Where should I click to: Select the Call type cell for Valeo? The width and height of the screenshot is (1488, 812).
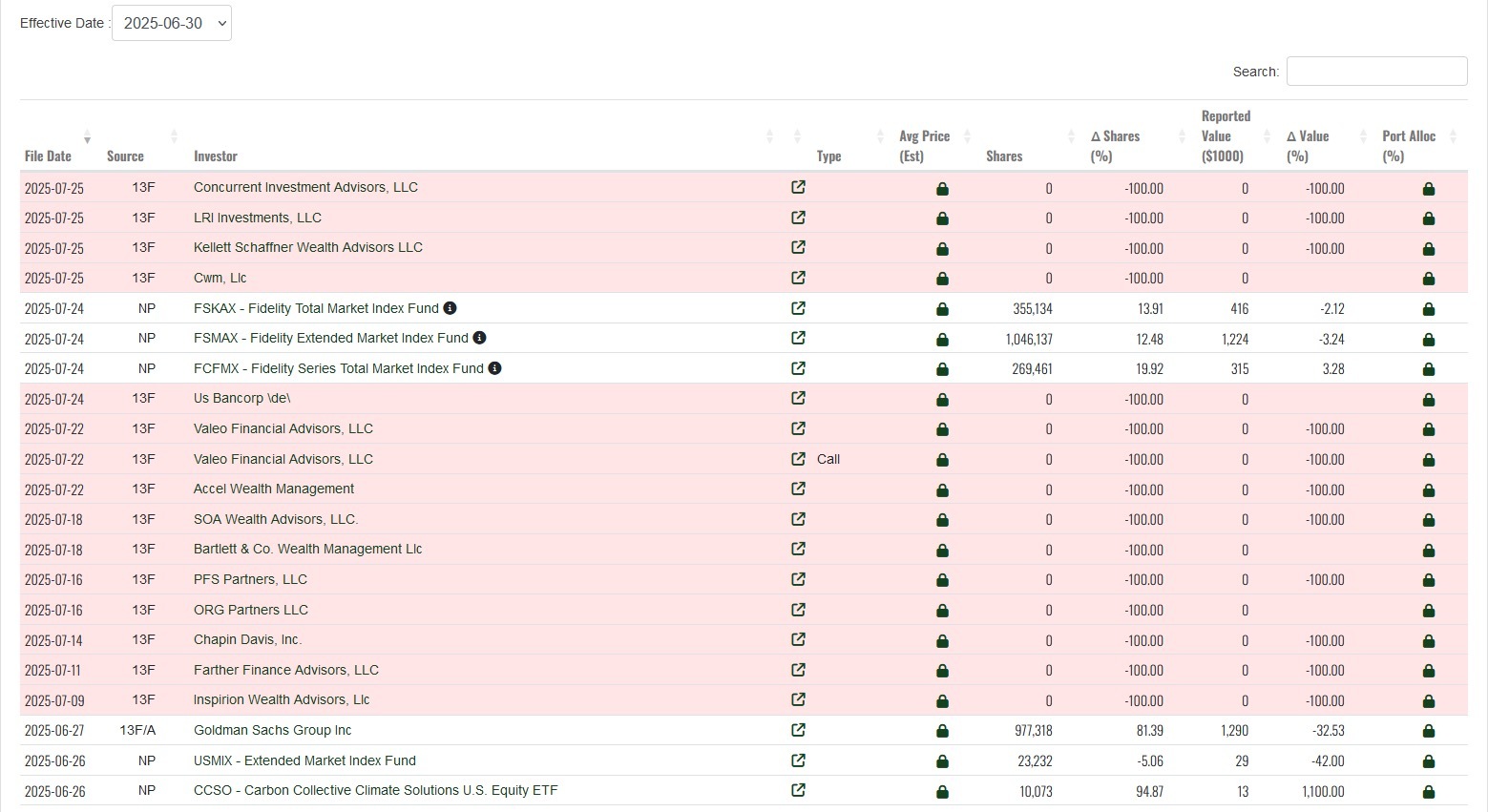tap(828, 459)
